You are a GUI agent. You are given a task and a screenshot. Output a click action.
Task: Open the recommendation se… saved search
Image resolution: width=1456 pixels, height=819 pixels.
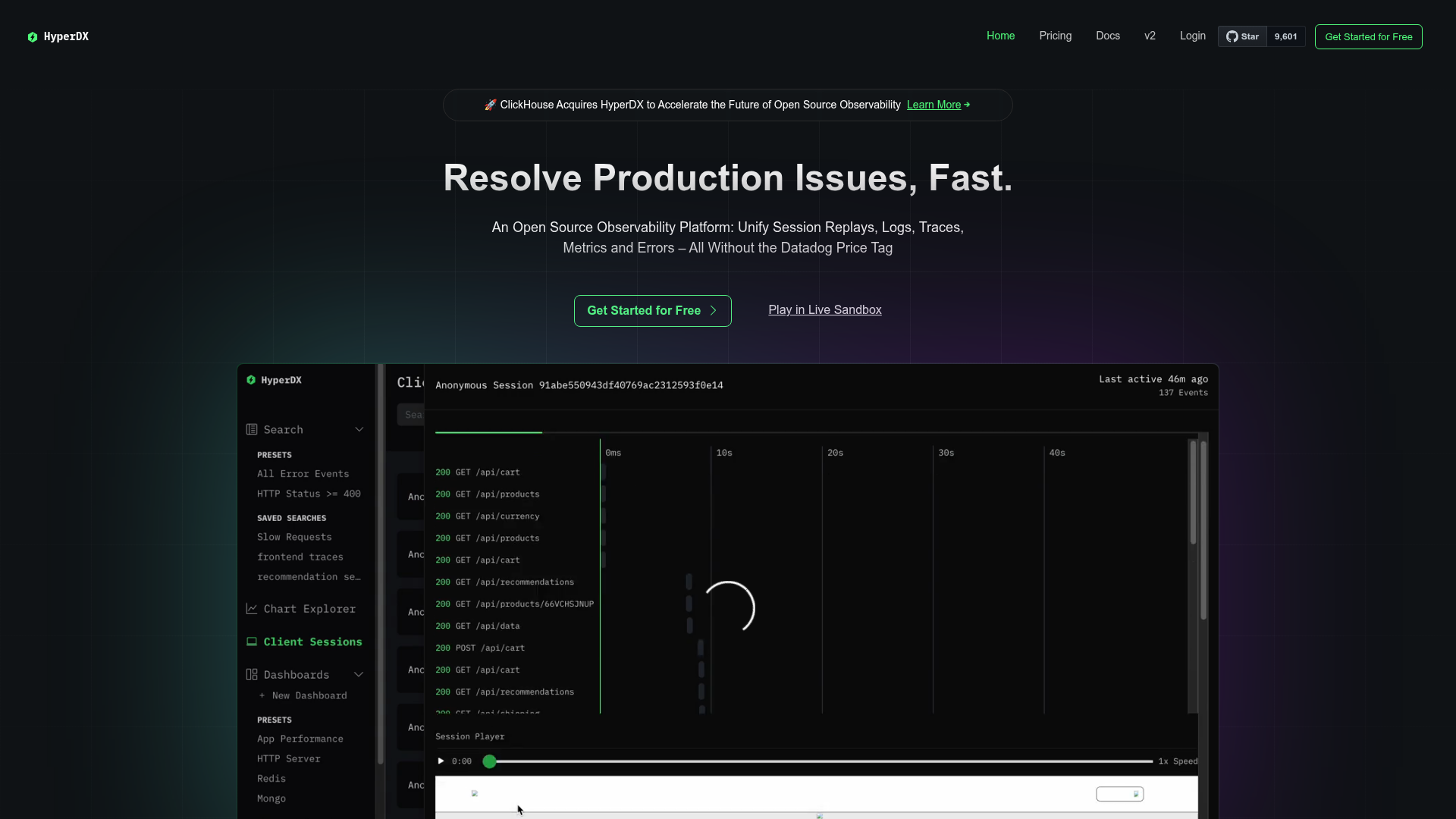pyautogui.click(x=309, y=577)
